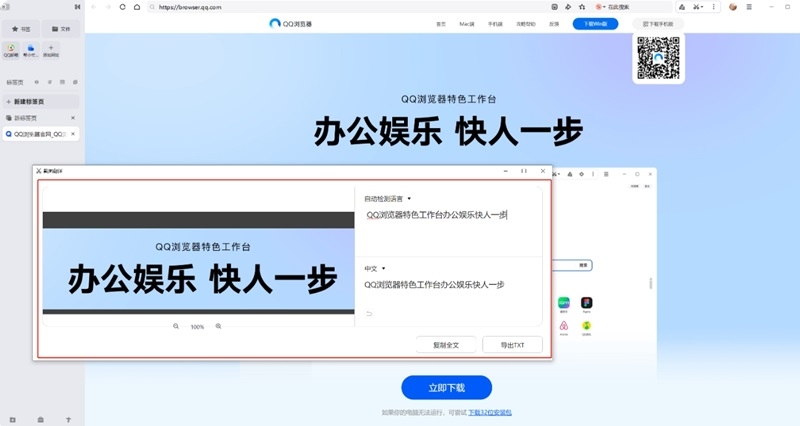Image resolution: width=800 pixels, height=426 pixels.
Task: Go back using the back arrow
Action: pyautogui.click(x=94, y=7)
